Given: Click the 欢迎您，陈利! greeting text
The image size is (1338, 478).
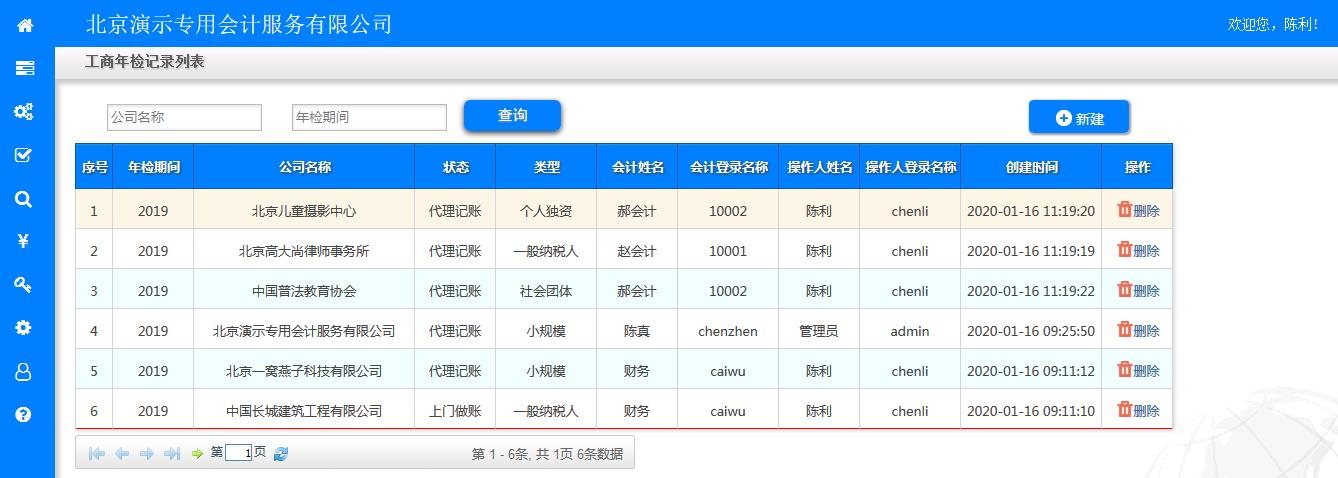Looking at the screenshot, I should click(1272, 24).
